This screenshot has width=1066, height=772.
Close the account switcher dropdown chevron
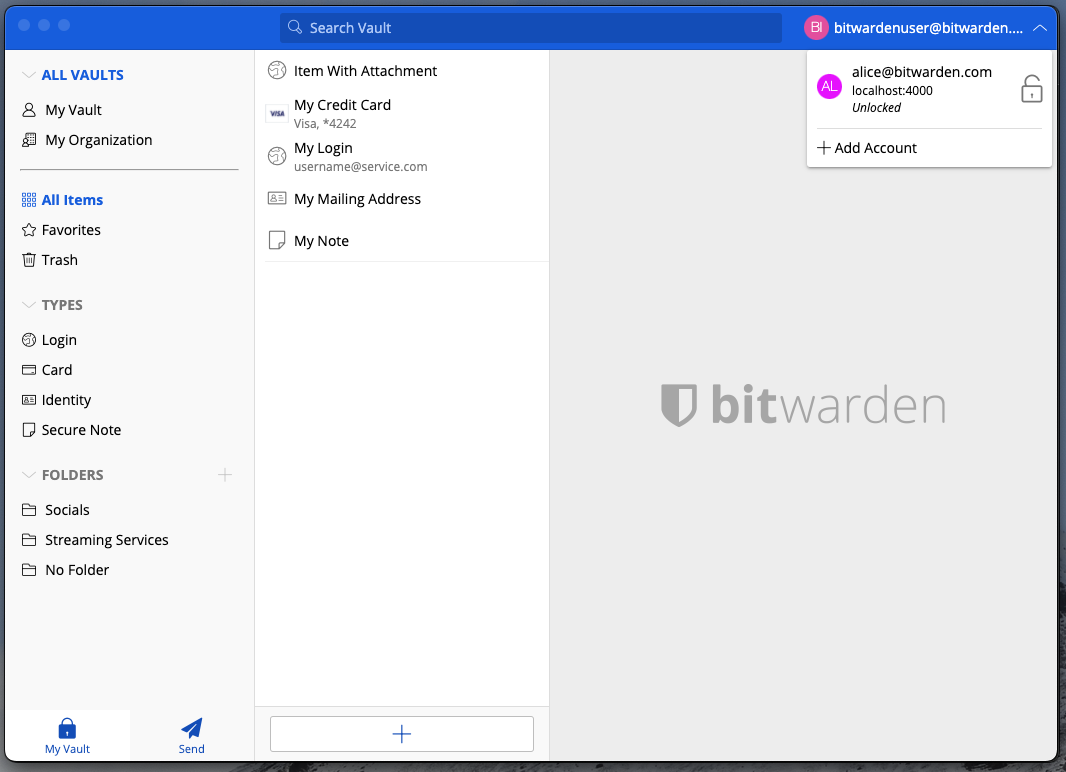(1040, 27)
